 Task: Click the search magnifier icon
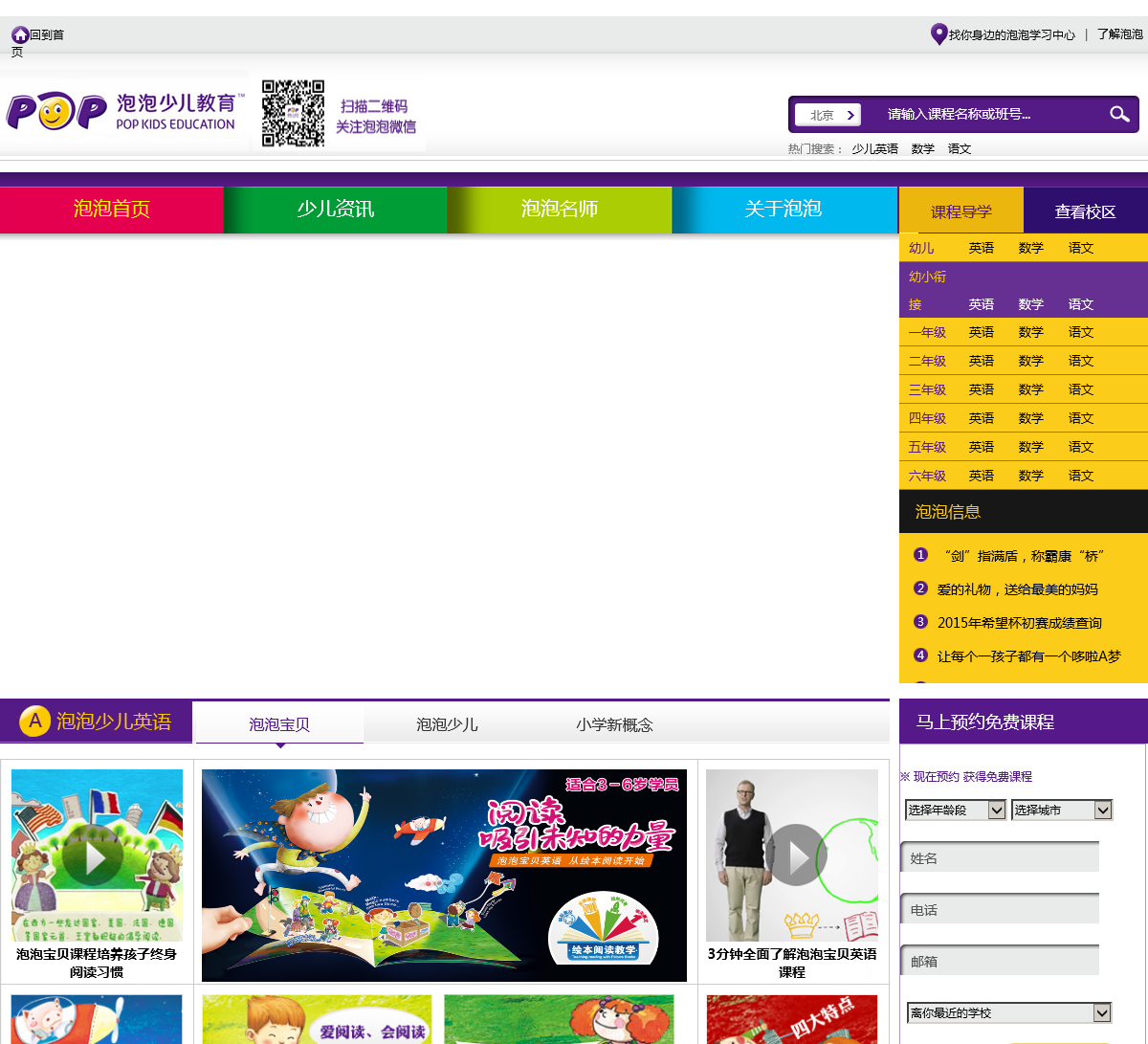click(1119, 115)
